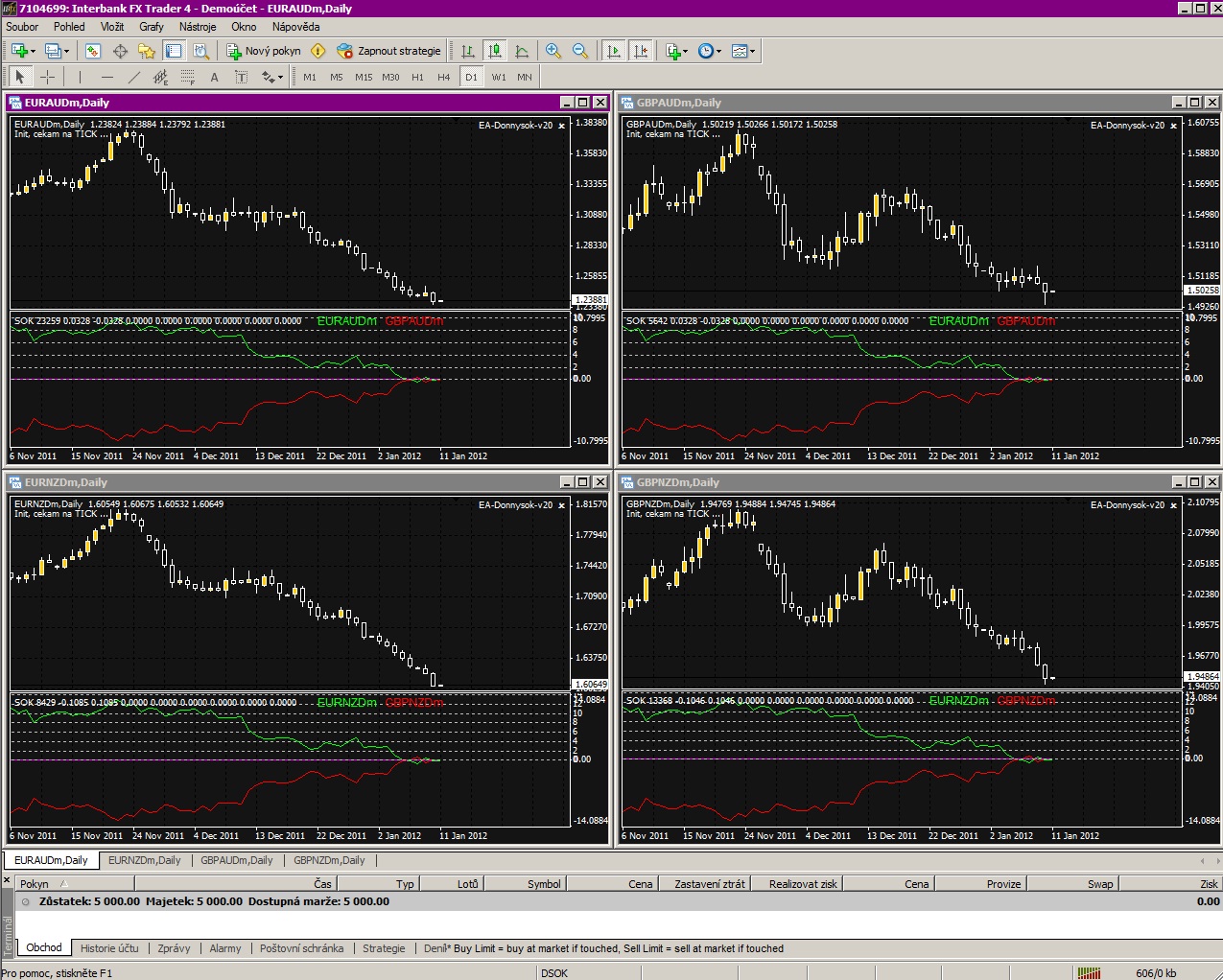Screen dimensions: 1223x980
Task: Switch to the GBPNZDm,Daily chart tab
Action: pos(329,860)
